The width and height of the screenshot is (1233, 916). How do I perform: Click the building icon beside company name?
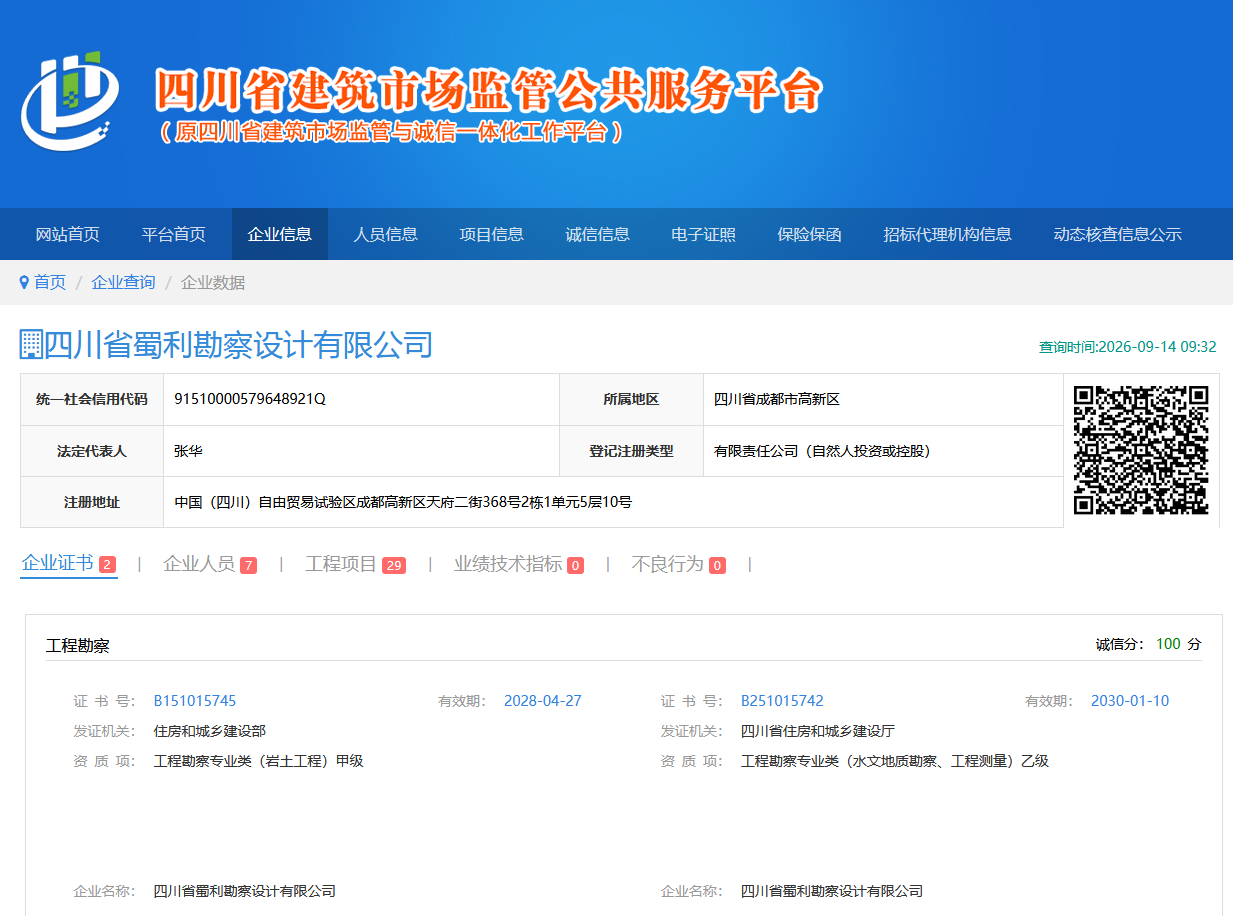31,344
